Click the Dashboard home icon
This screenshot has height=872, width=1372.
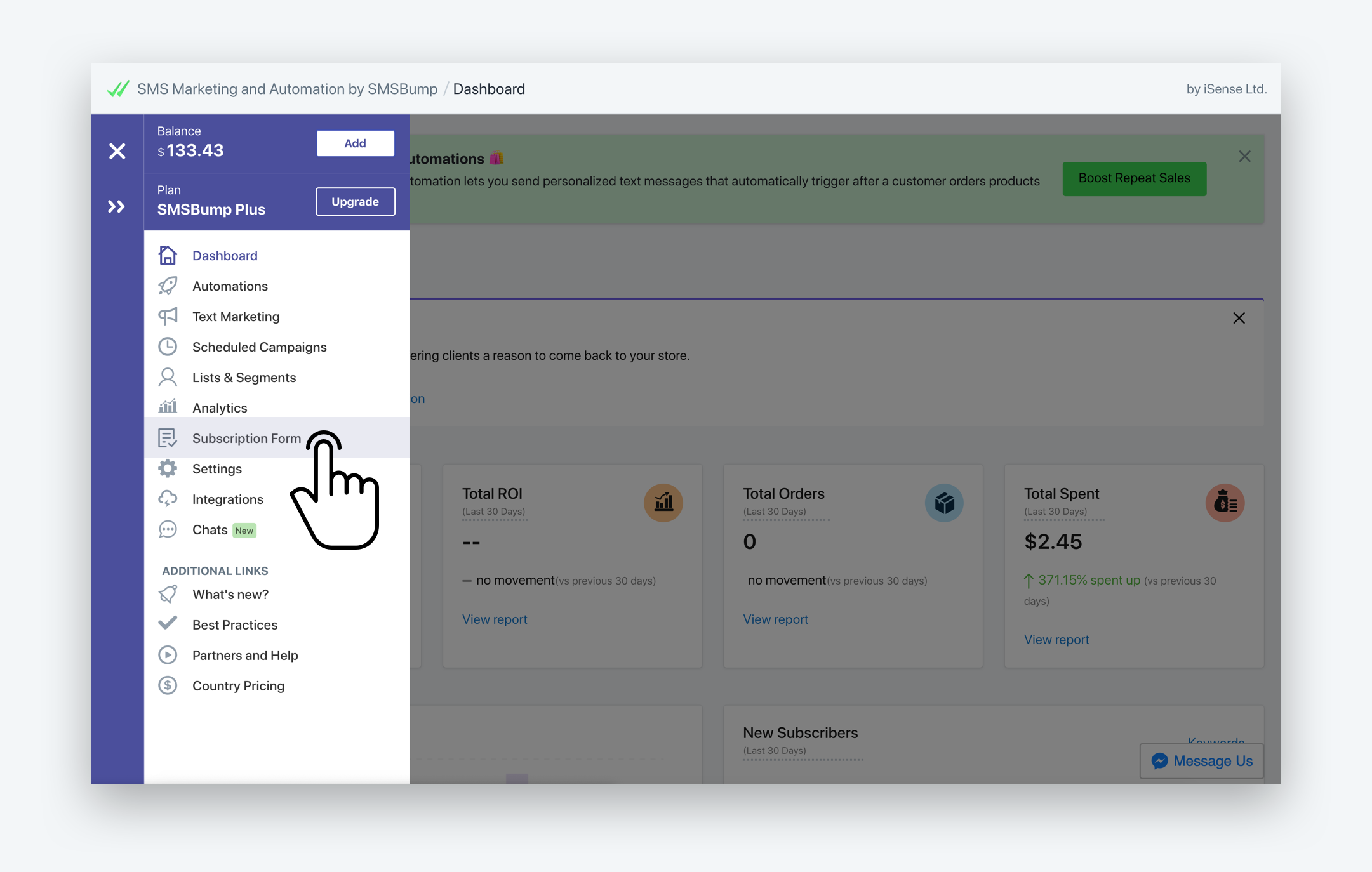pos(168,255)
